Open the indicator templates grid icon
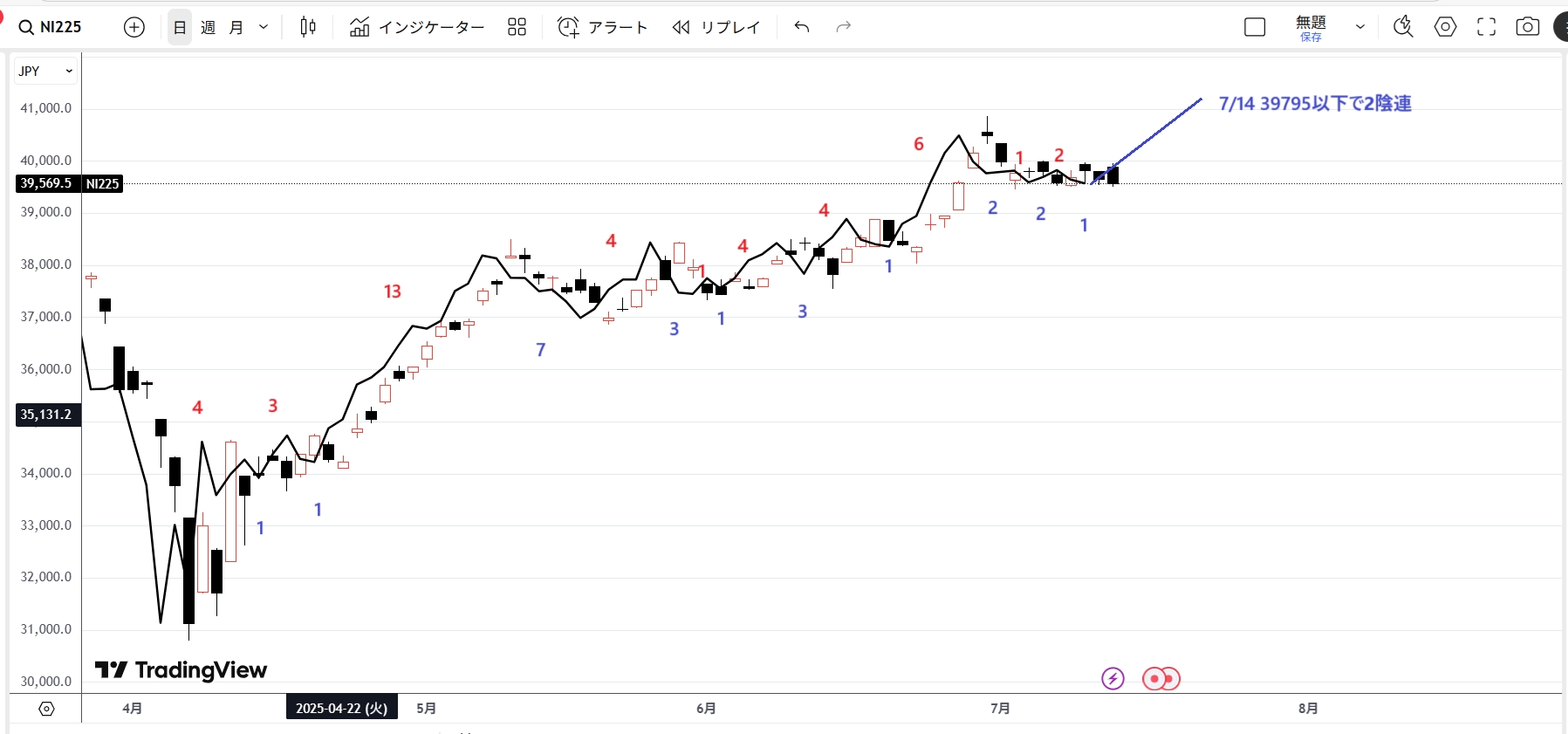The width and height of the screenshot is (1568, 734). (517, 27)
